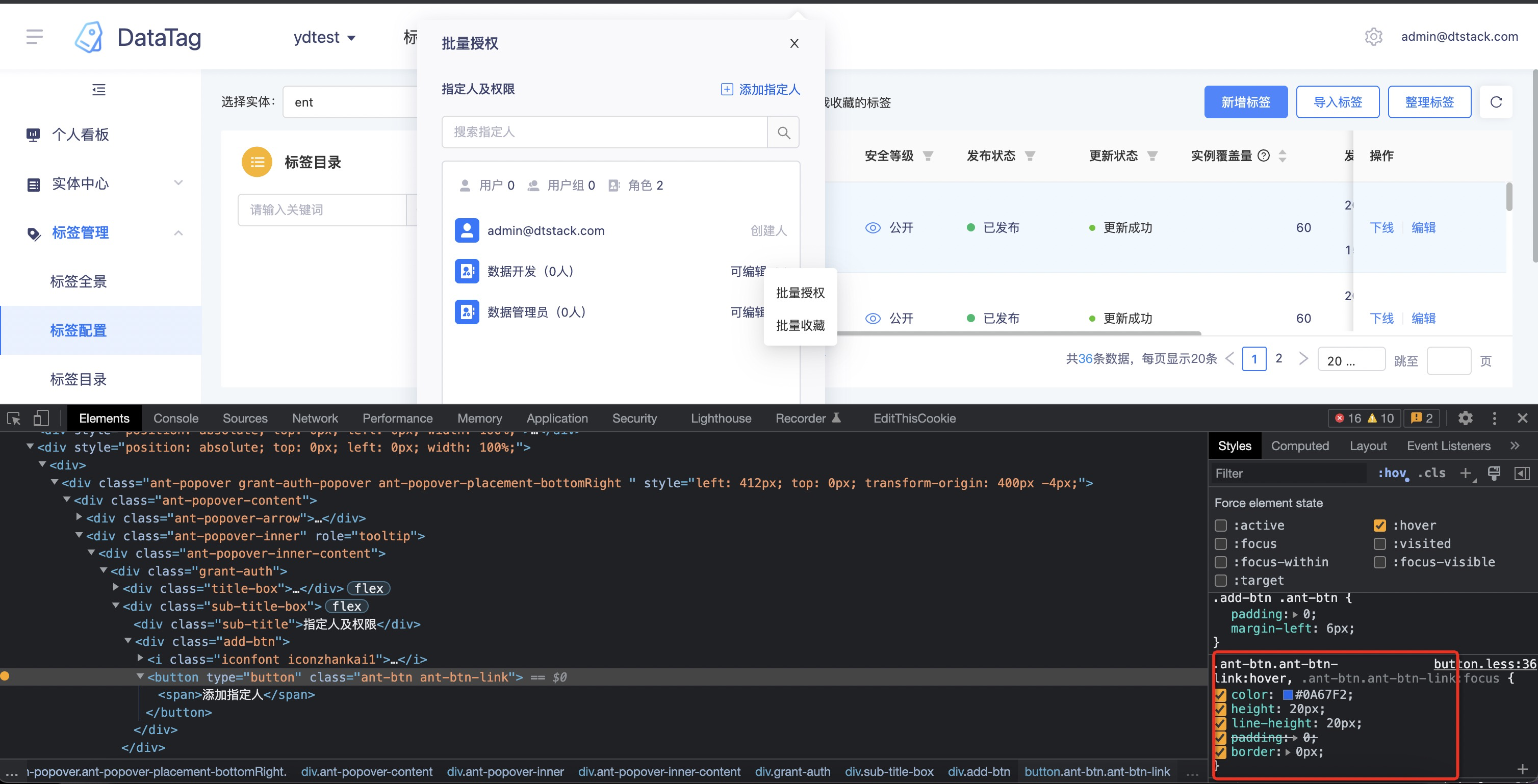Open the hamburger menu beside DataTag logo
Viewport: 1538px width, 784px height.
(35, 37)
